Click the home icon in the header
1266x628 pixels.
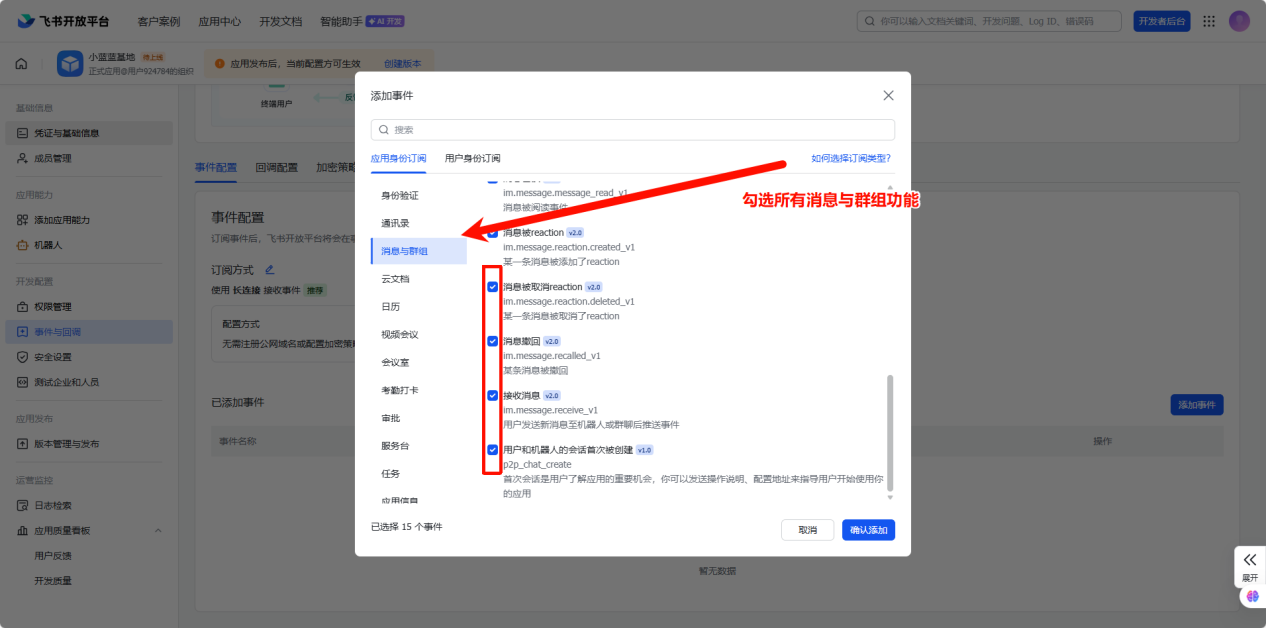(21, 64)
